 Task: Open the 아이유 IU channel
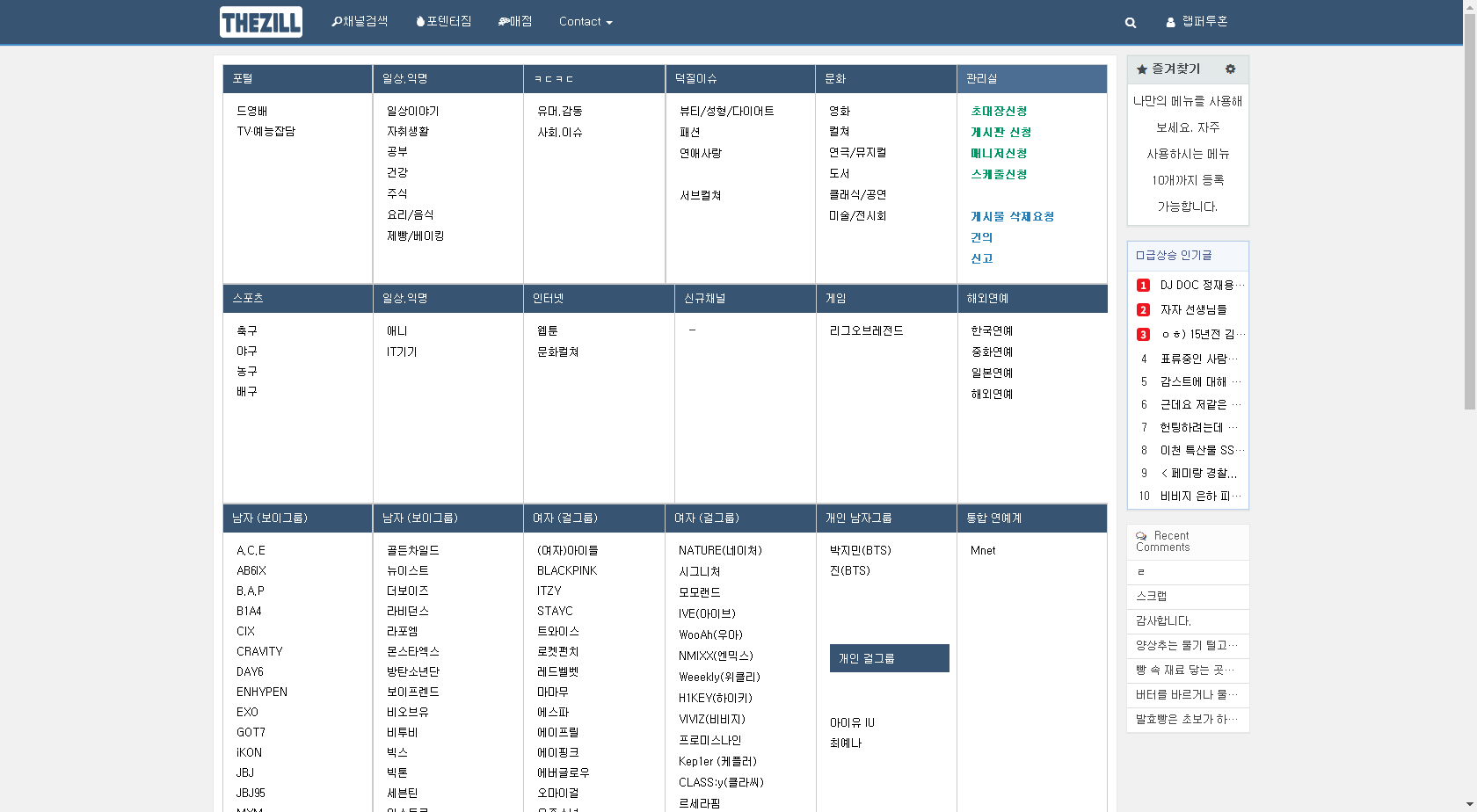852,722
